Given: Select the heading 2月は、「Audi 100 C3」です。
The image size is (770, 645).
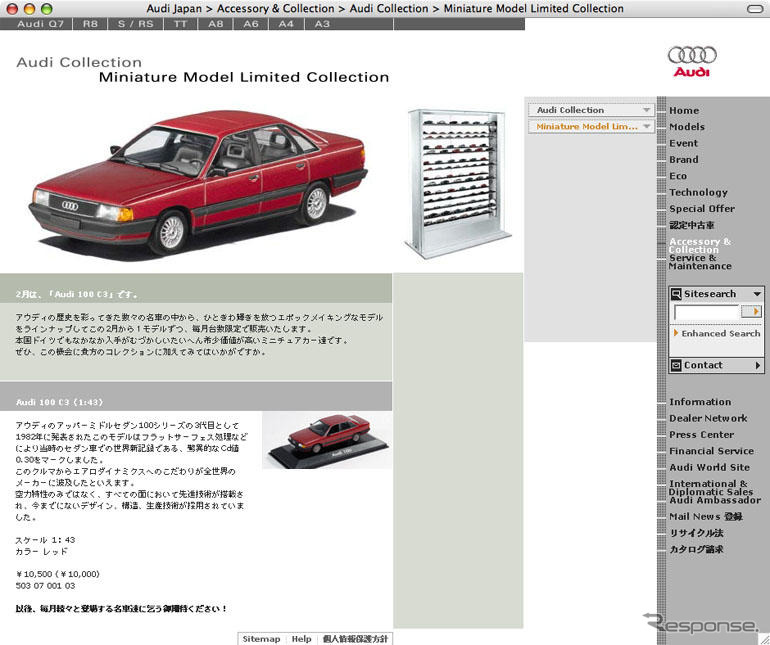Looking at the screenshot, I should (78, 294).
